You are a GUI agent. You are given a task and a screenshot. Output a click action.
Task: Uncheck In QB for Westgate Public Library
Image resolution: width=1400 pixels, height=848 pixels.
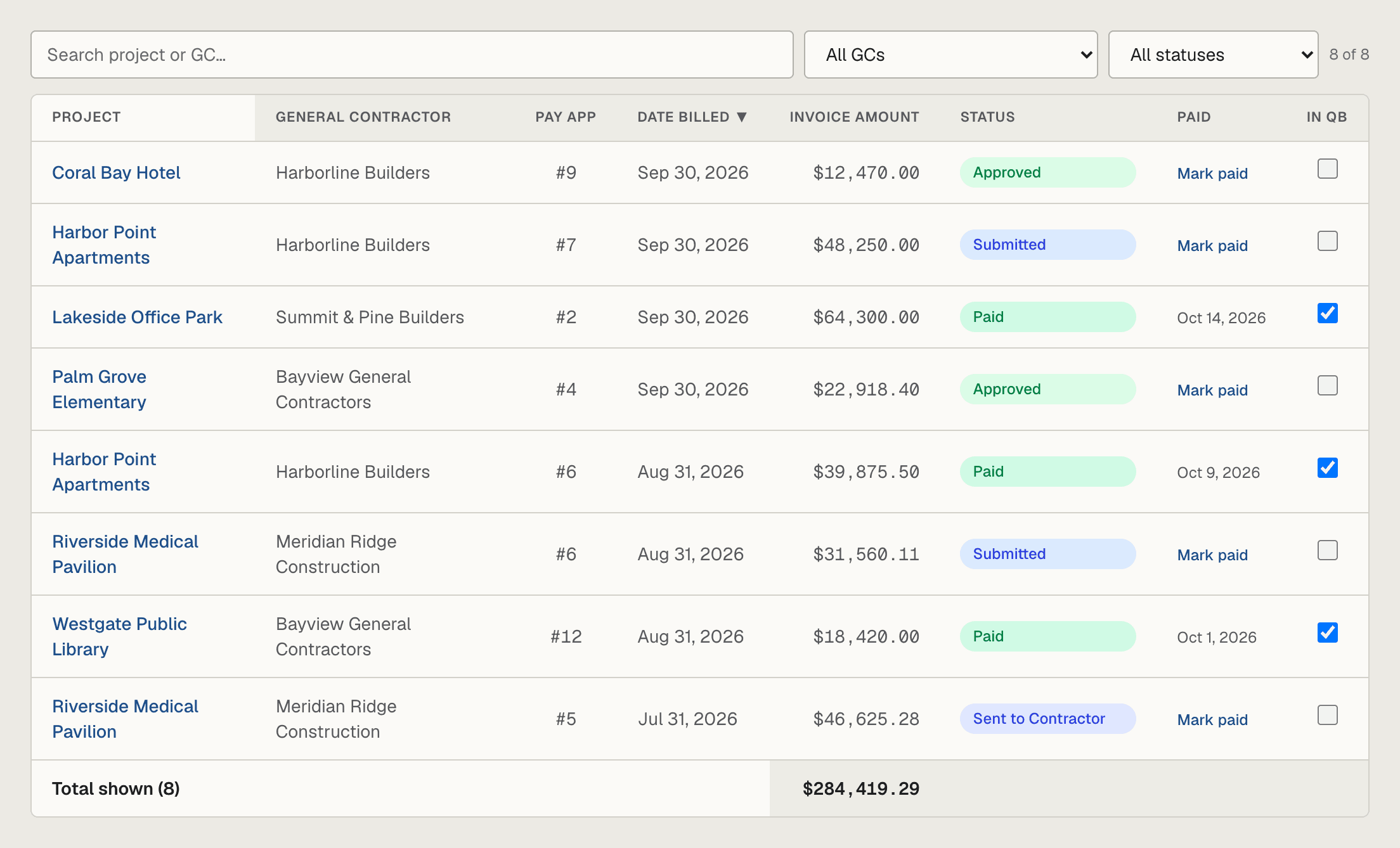tap(1327, 633)
